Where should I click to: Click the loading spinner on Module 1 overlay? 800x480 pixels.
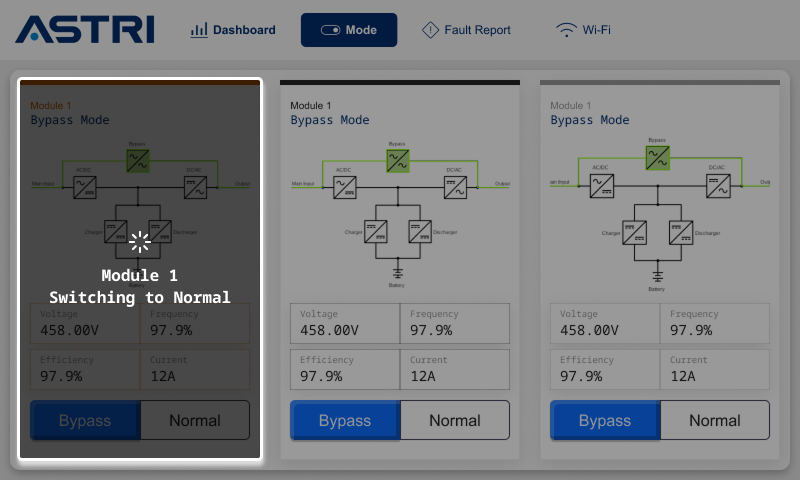pyautogui.click(x=140, y=241)
